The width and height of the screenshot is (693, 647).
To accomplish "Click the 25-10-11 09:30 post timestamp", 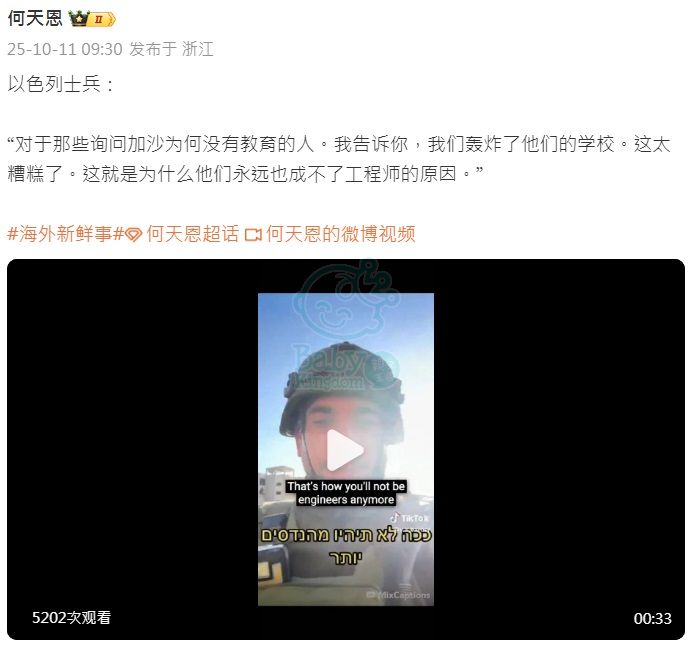I will click(x=65, y=49).
